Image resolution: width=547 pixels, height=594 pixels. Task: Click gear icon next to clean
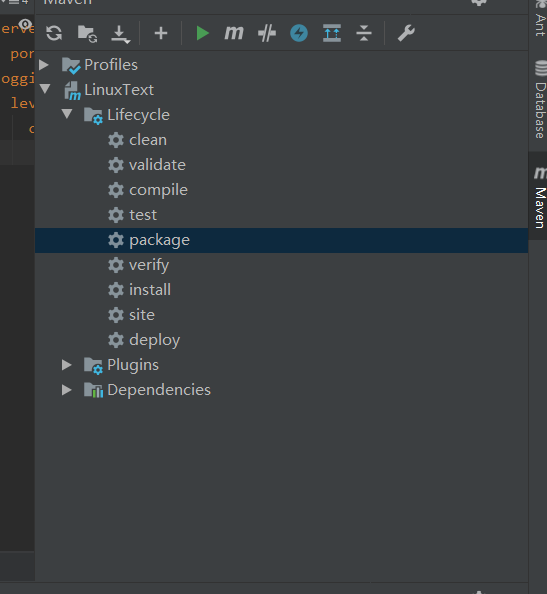point(116,140)
